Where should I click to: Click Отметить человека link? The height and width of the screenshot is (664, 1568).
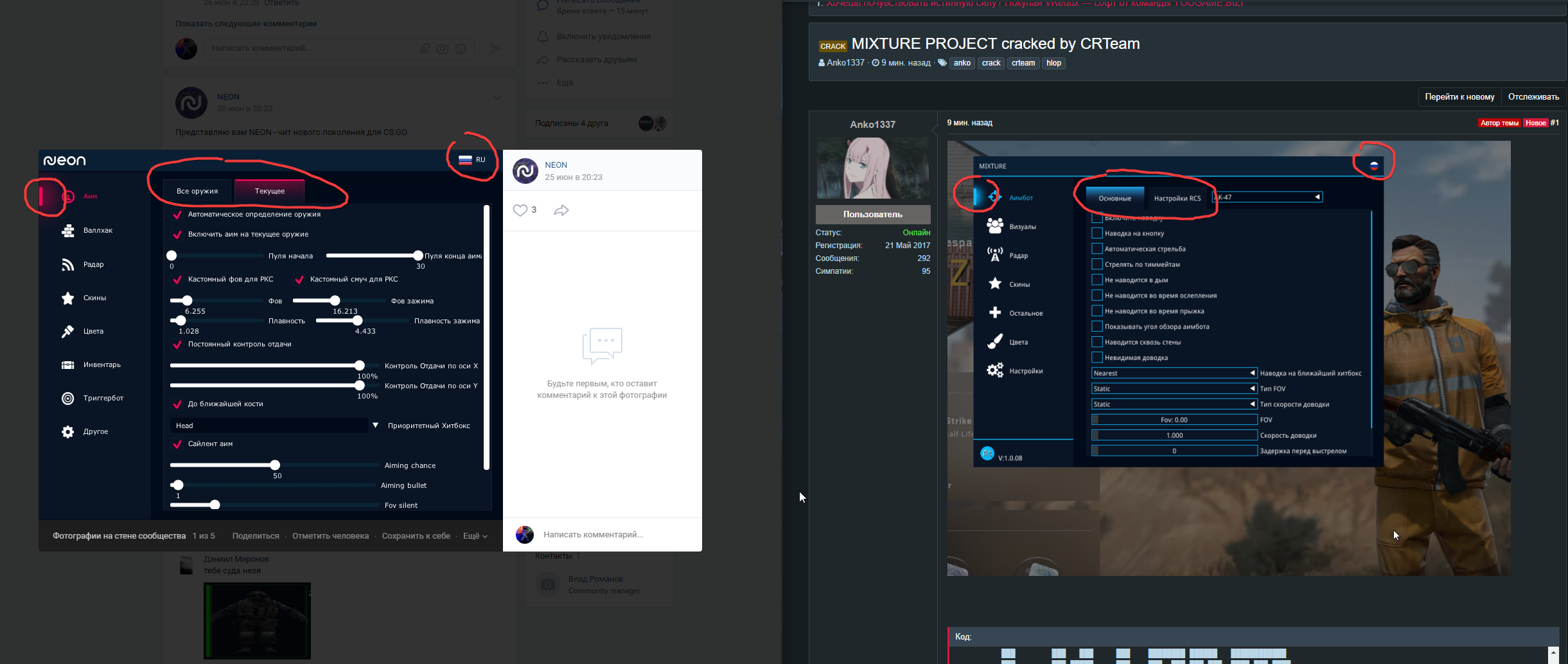tap(330, 536)
